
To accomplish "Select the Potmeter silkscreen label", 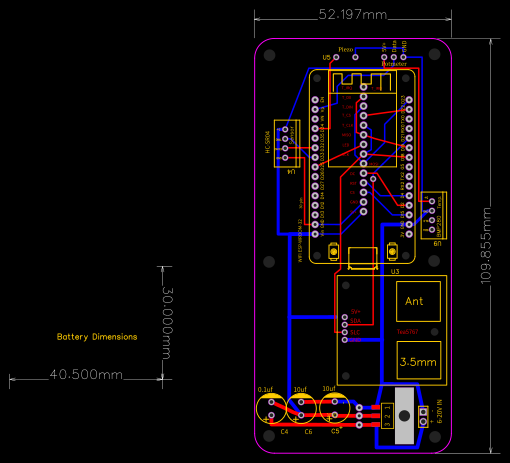I will click(x=394, y=64).
